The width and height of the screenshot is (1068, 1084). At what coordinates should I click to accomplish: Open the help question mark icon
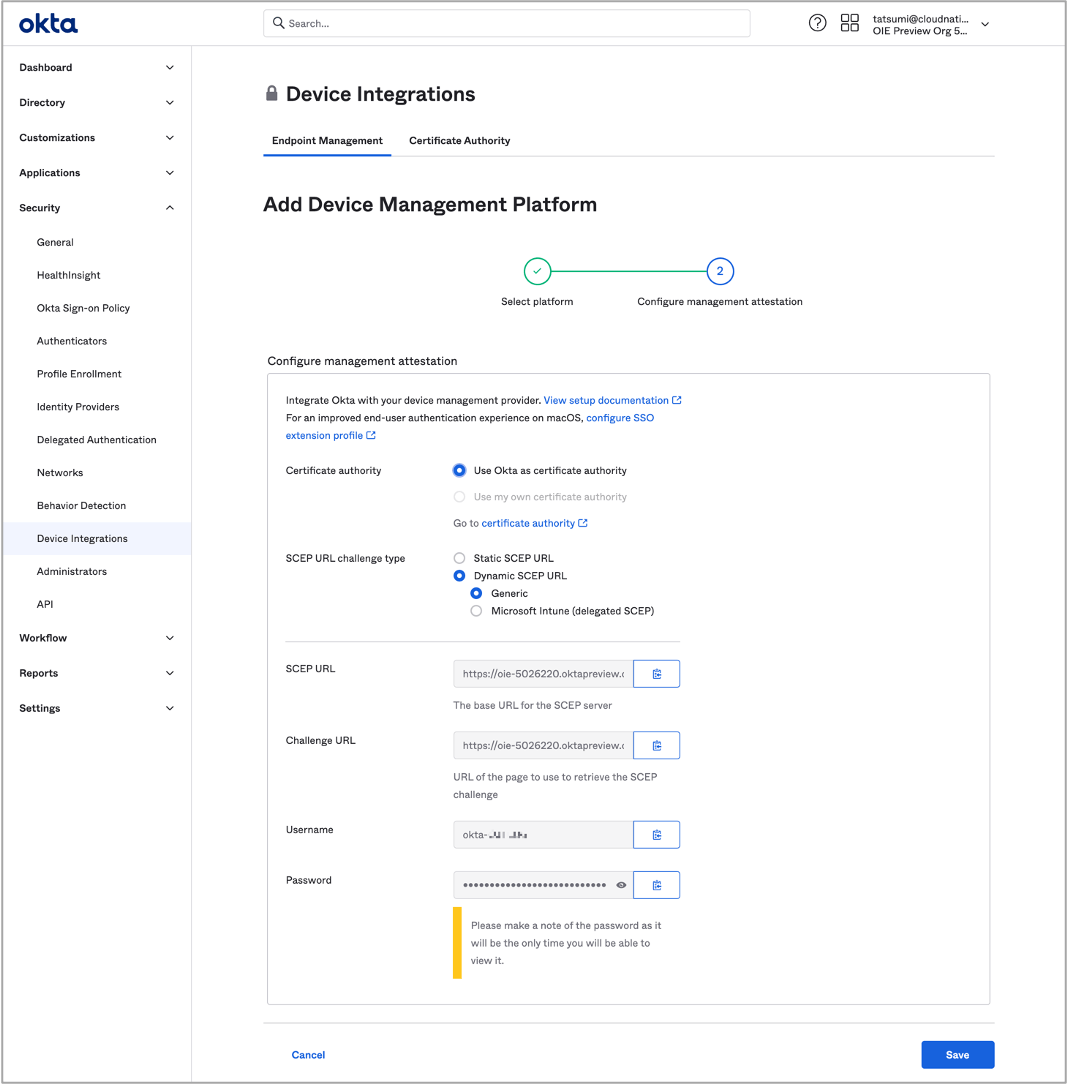[817, 22]
